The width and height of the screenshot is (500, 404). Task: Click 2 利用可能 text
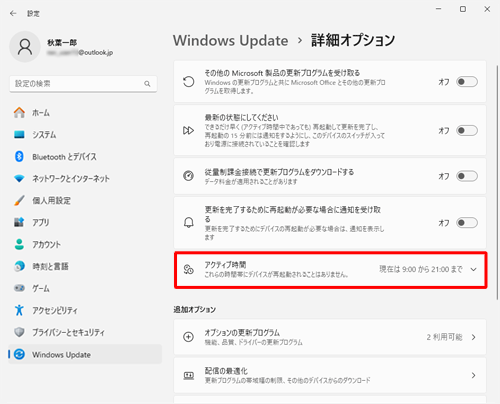pos(444,337)
